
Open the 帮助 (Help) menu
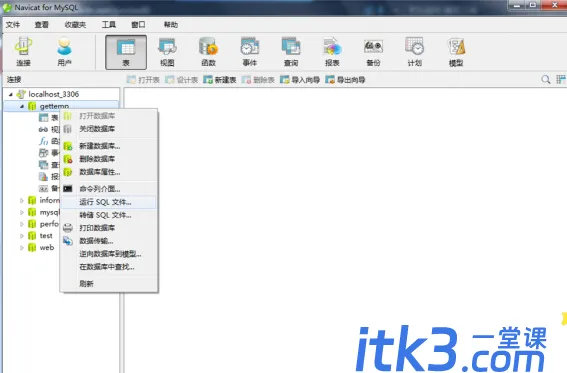171,25
